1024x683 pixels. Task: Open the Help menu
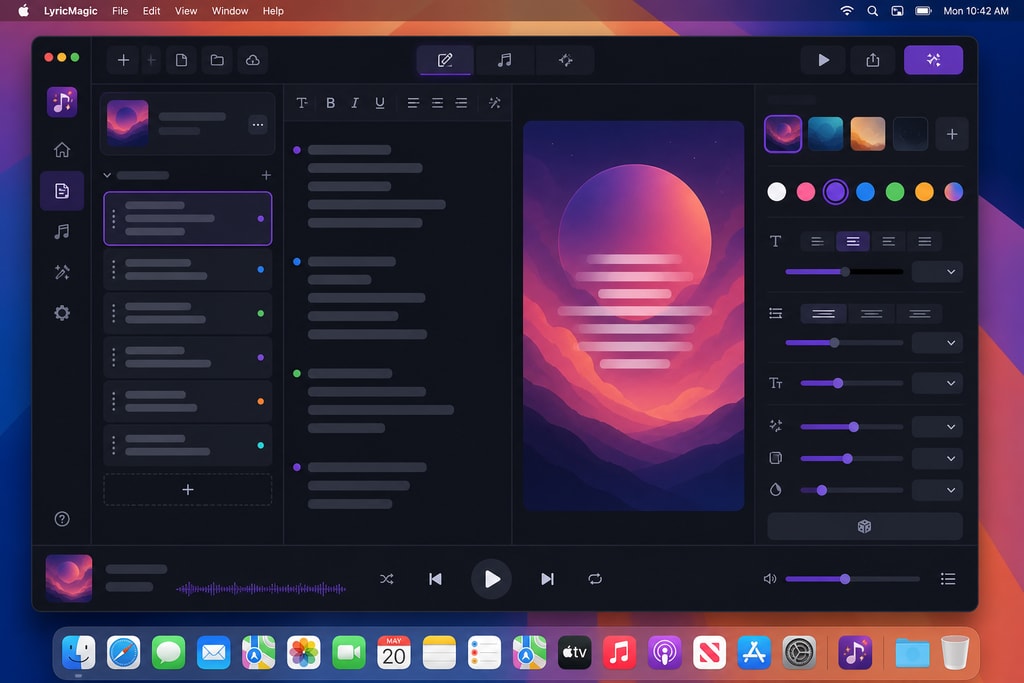point(273,10)
